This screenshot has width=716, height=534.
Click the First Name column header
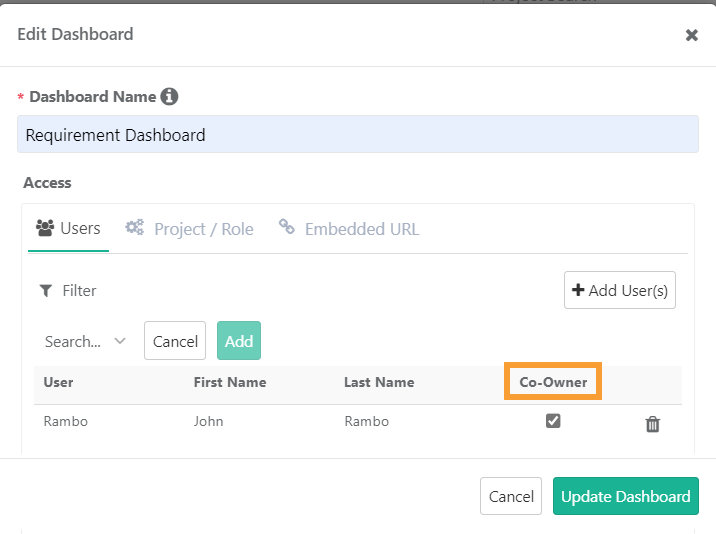pos(229,382)
